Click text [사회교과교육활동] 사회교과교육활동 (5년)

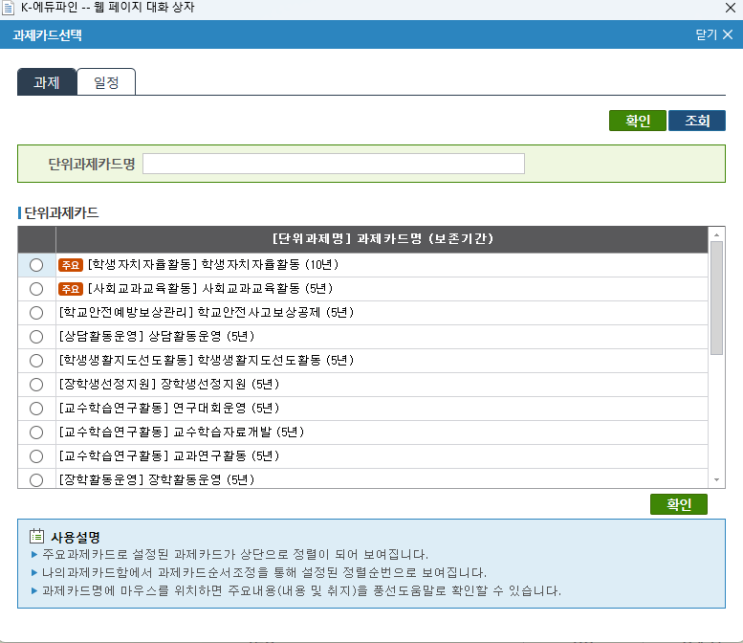[x=210, y=288]
